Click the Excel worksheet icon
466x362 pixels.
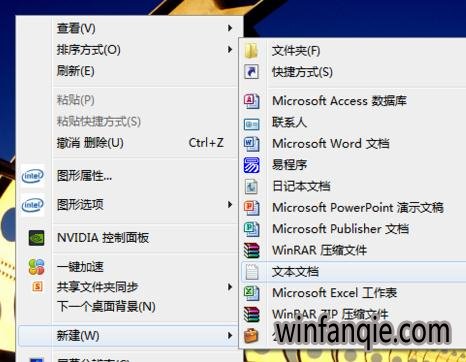click(252, 293)
